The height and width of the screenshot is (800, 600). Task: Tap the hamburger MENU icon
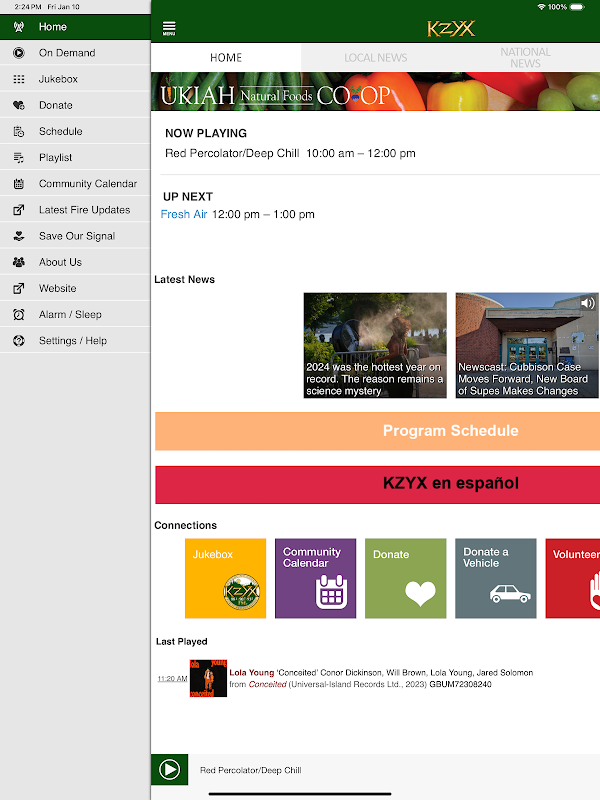tap(169, 28)
